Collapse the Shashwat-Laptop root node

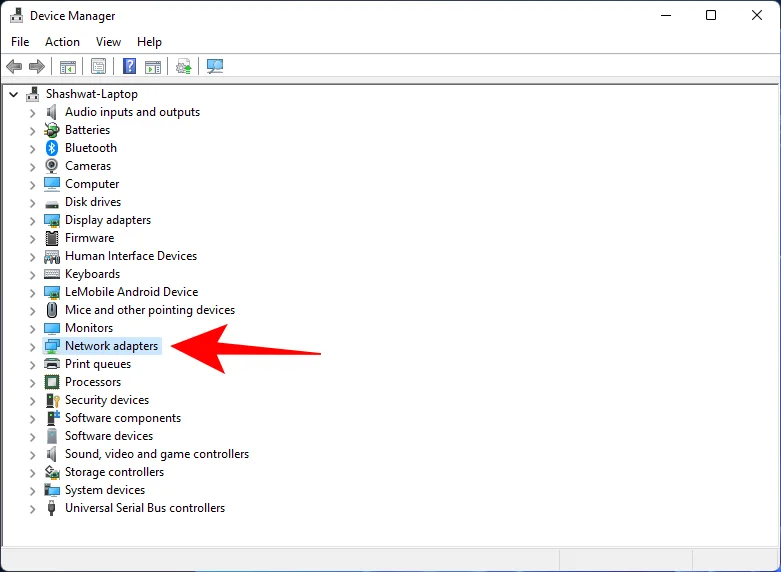[14, 94]
